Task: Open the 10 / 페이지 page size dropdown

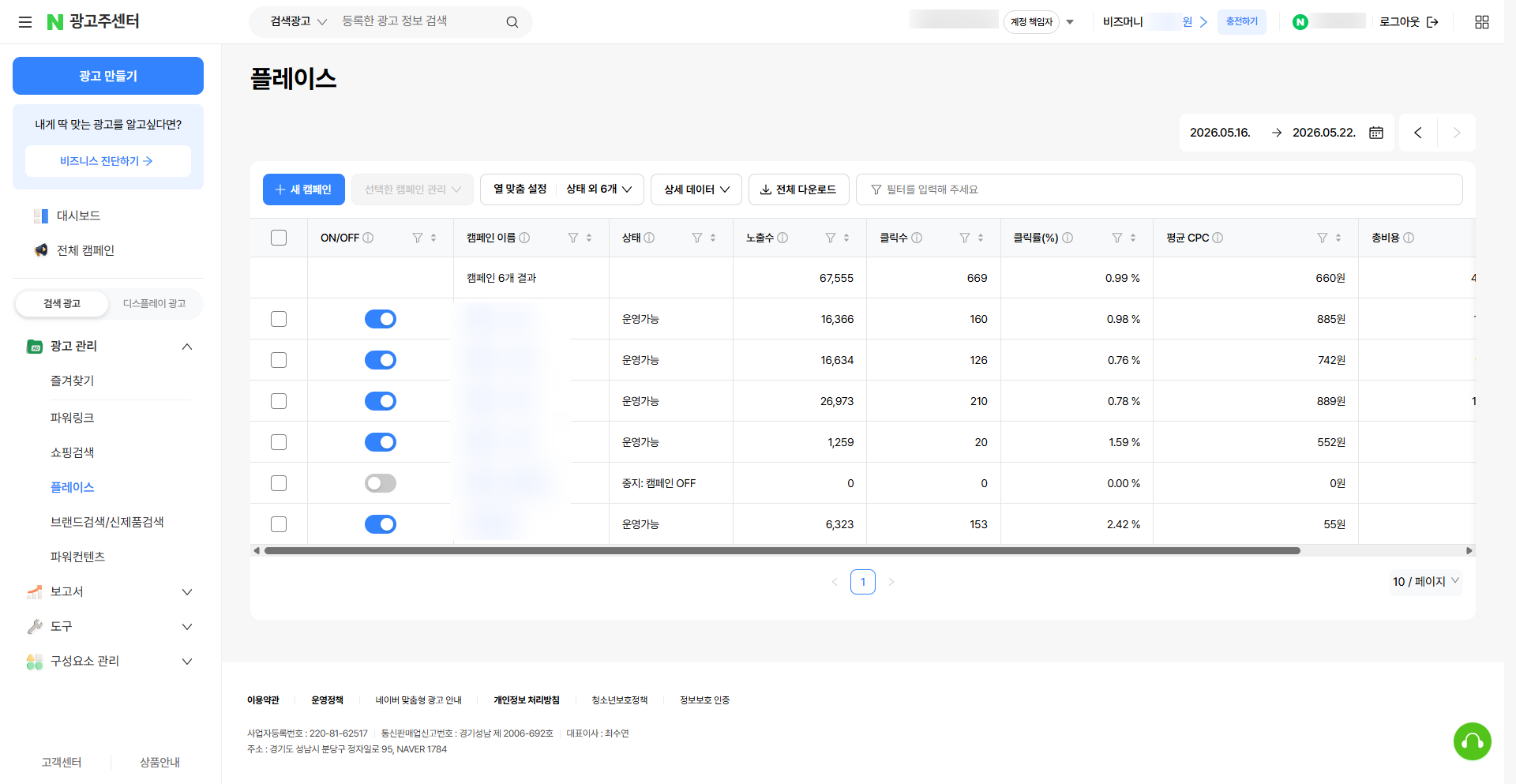Action: click(x=1426, y=582)
